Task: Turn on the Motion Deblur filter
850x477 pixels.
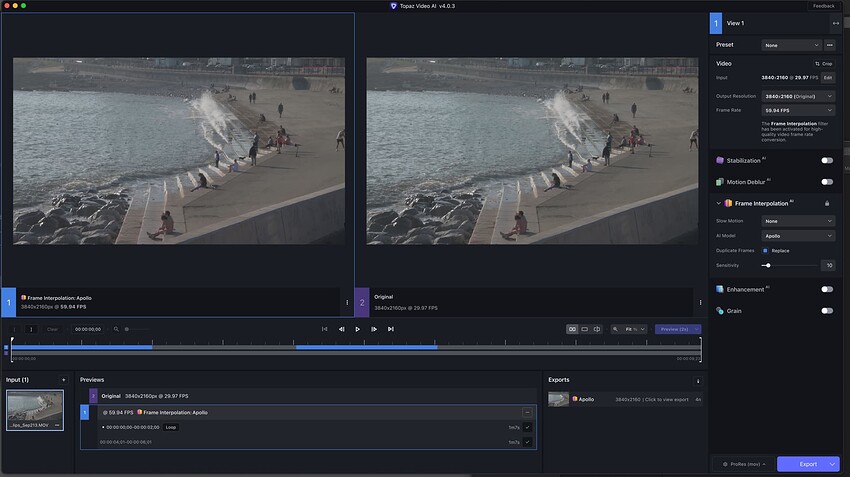Action: (x=827, y=182)
